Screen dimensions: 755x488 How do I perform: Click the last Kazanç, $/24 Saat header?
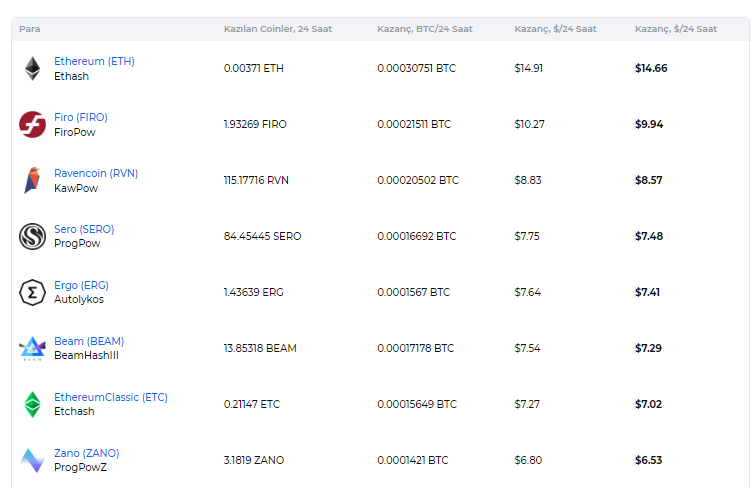[x=676, y=29]
